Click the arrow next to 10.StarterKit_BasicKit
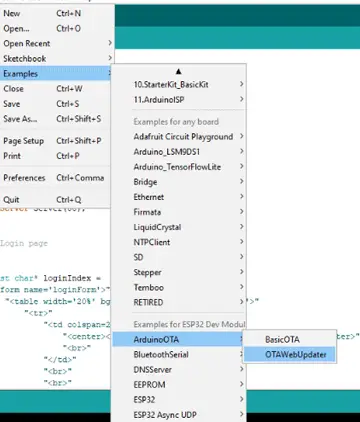 tap(242, 84)
